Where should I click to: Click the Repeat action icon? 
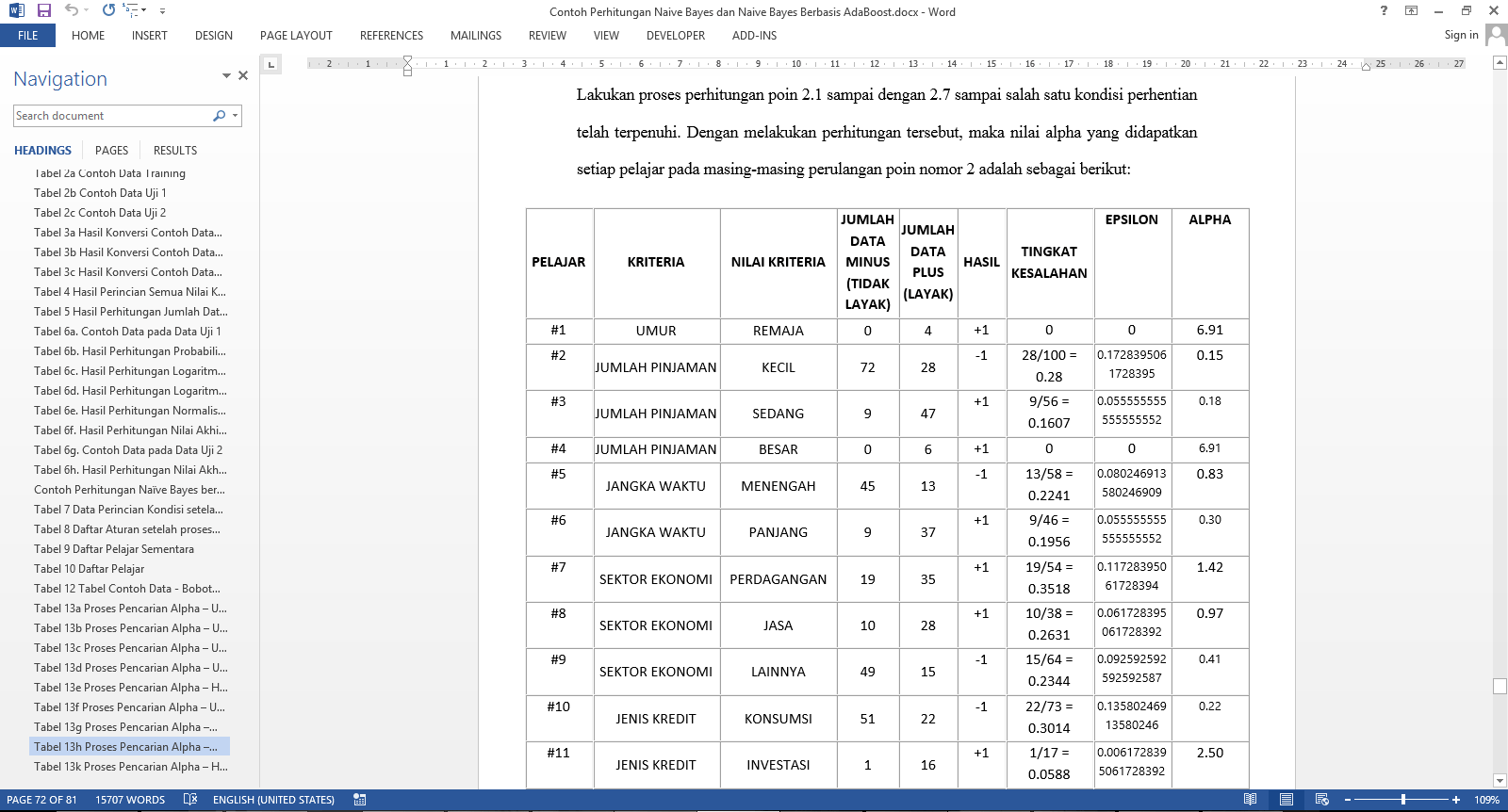[x=108, y=10]
